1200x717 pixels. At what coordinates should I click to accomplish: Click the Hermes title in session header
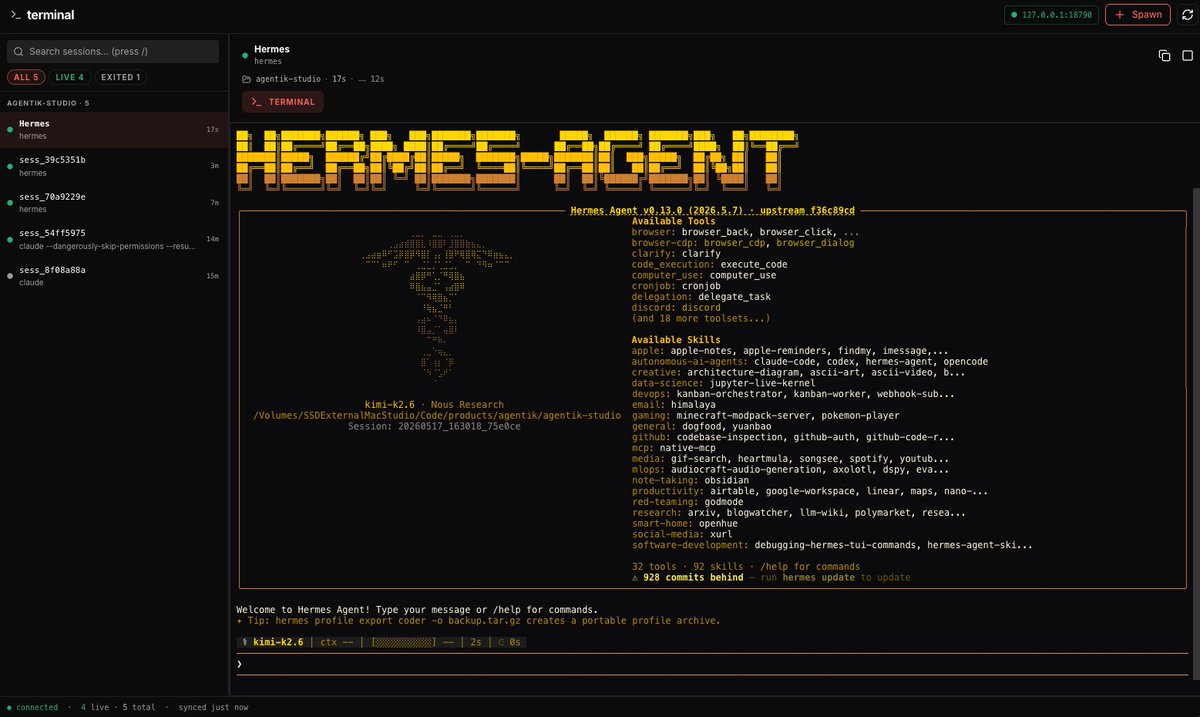click(272, 48)
